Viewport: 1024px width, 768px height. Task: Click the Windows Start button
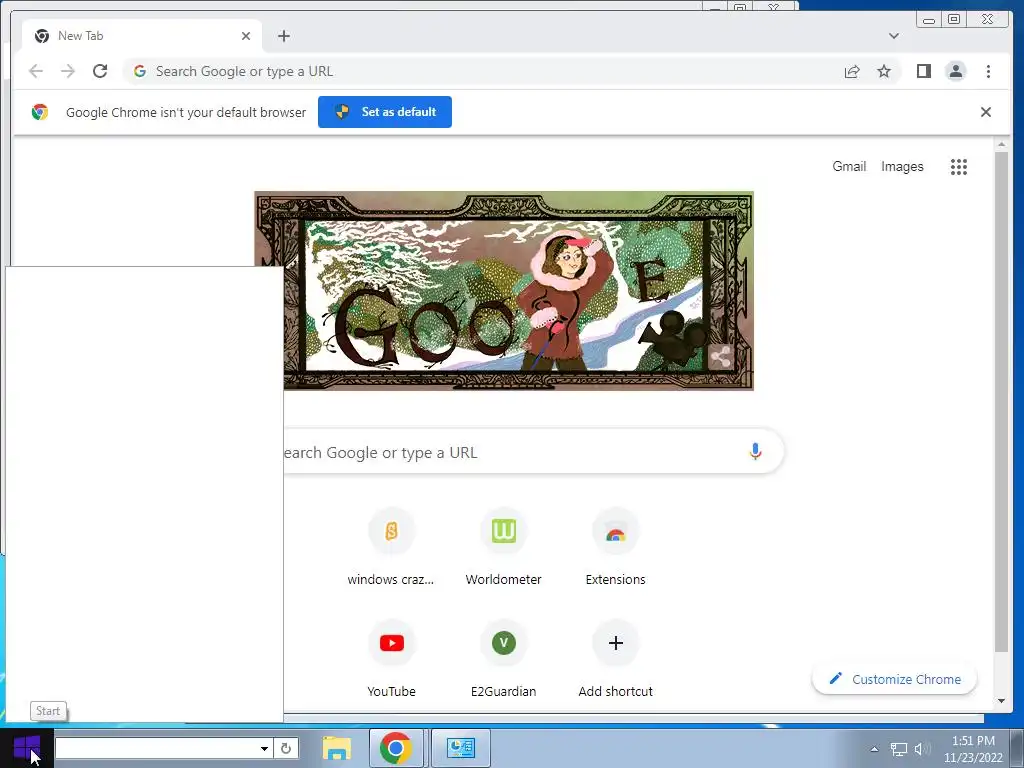coord(27,748)
